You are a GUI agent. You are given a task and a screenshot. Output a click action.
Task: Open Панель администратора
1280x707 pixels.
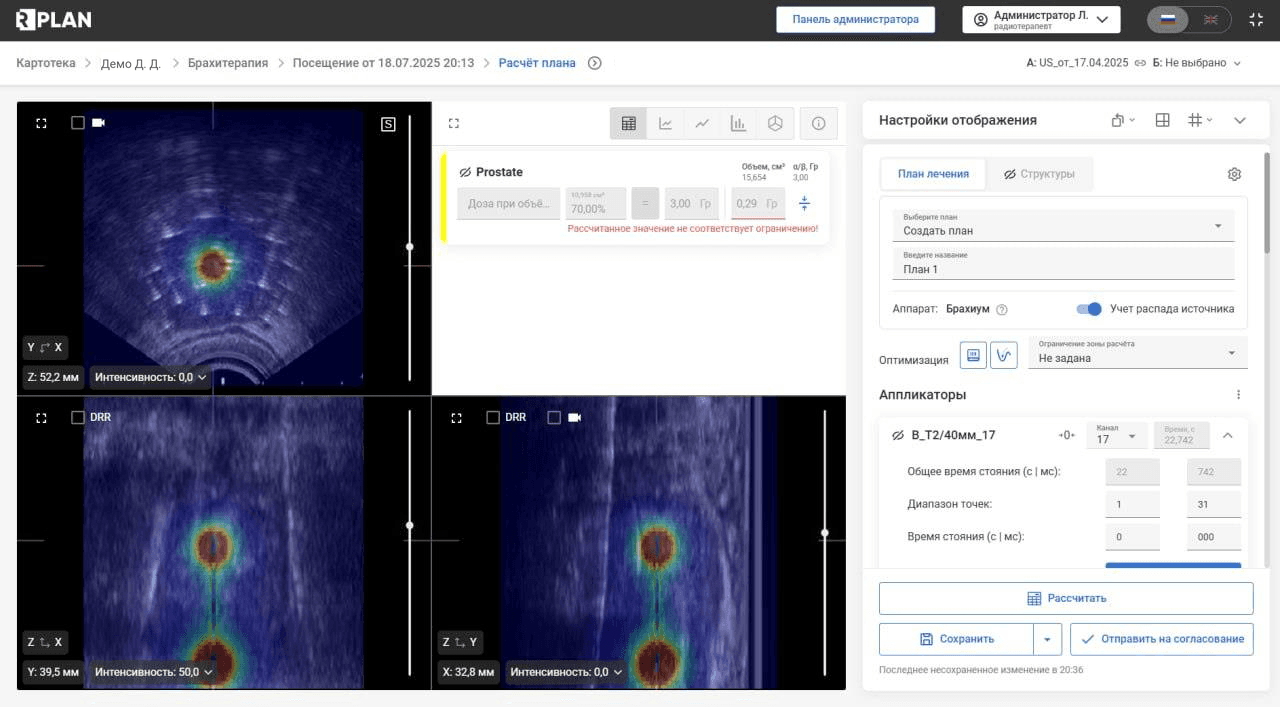coord(855,19)
